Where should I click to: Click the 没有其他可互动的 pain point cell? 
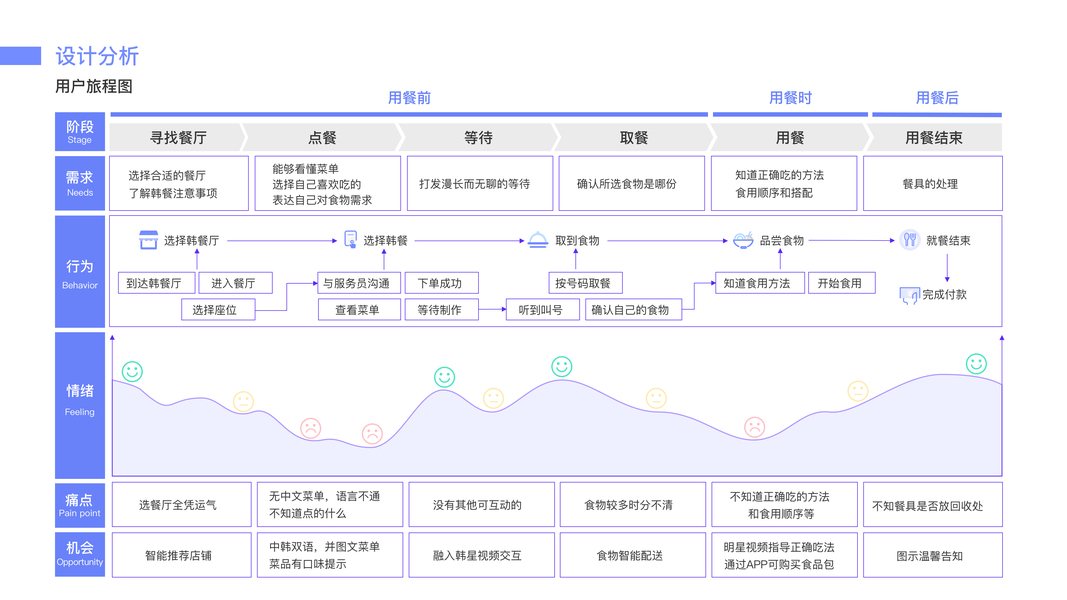[x=482, y=505]
